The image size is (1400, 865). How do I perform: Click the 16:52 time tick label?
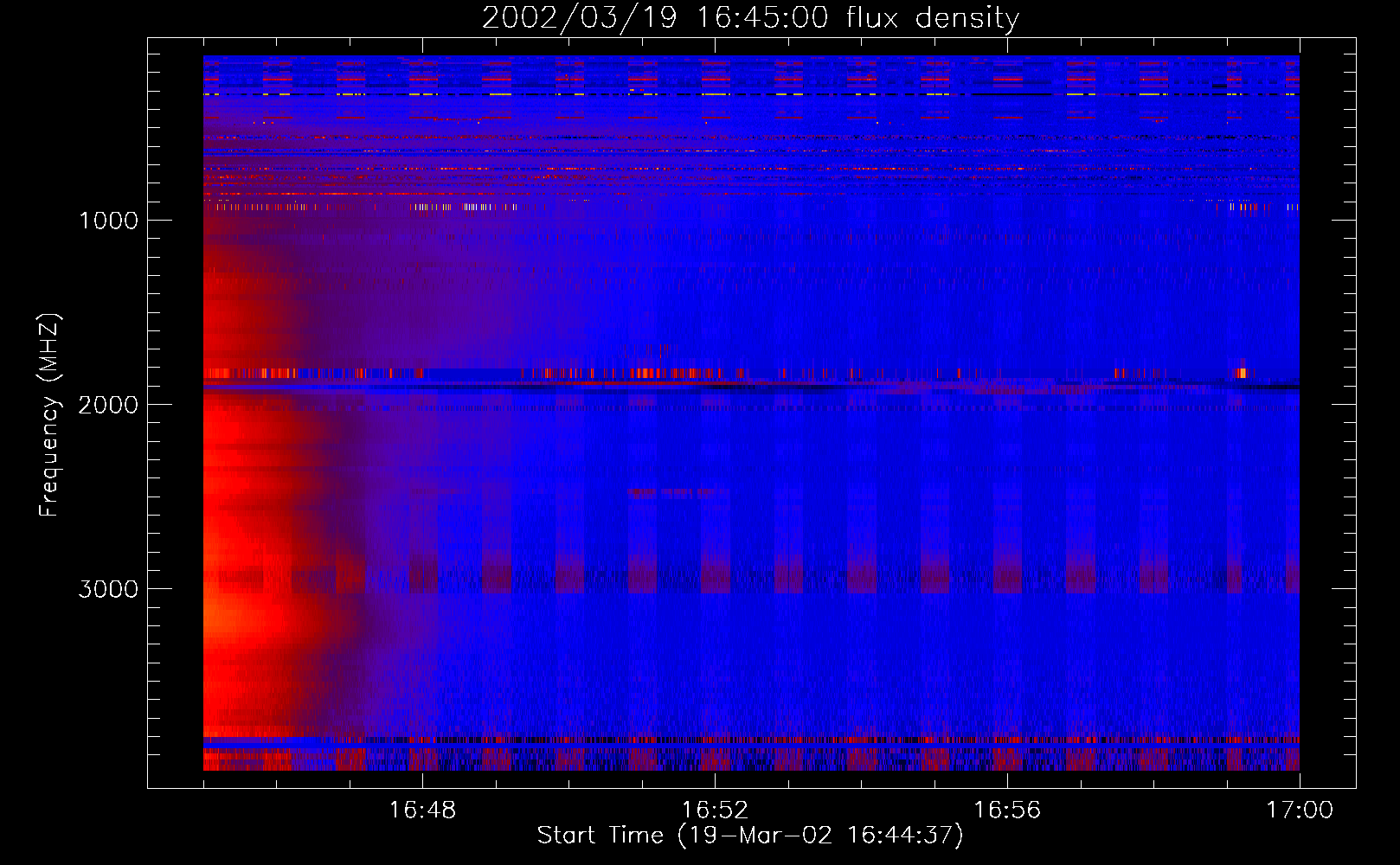715,811
